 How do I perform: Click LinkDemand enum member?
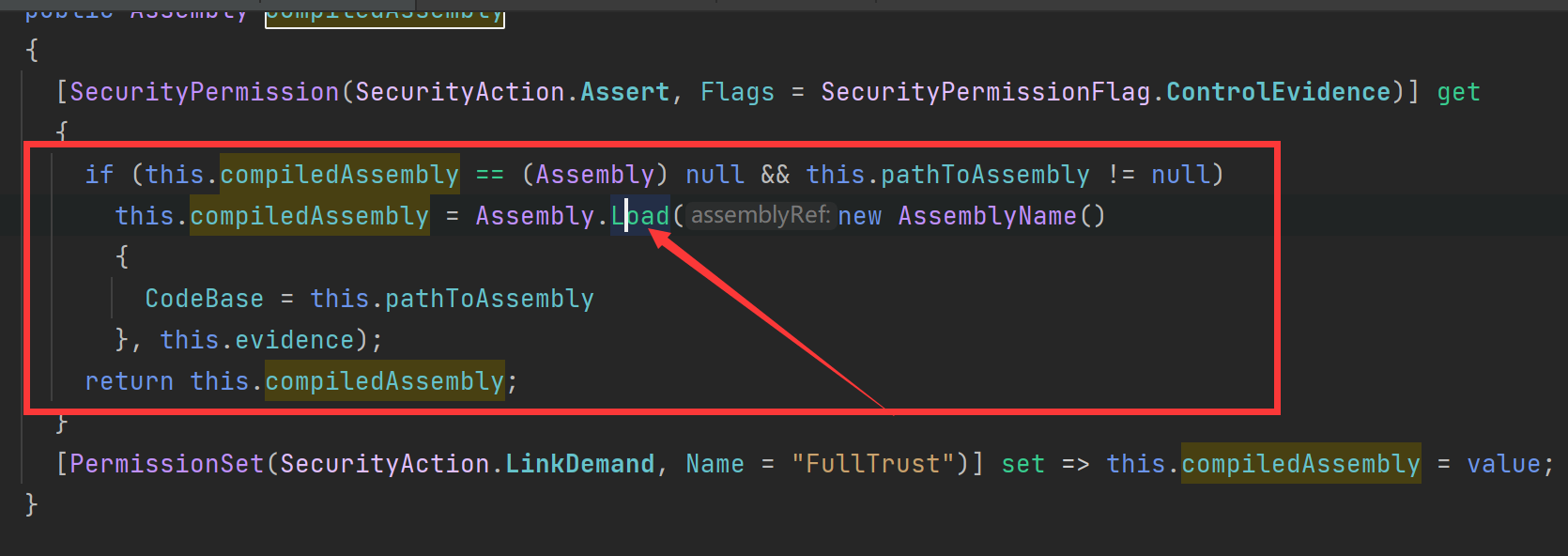point(580,464)
